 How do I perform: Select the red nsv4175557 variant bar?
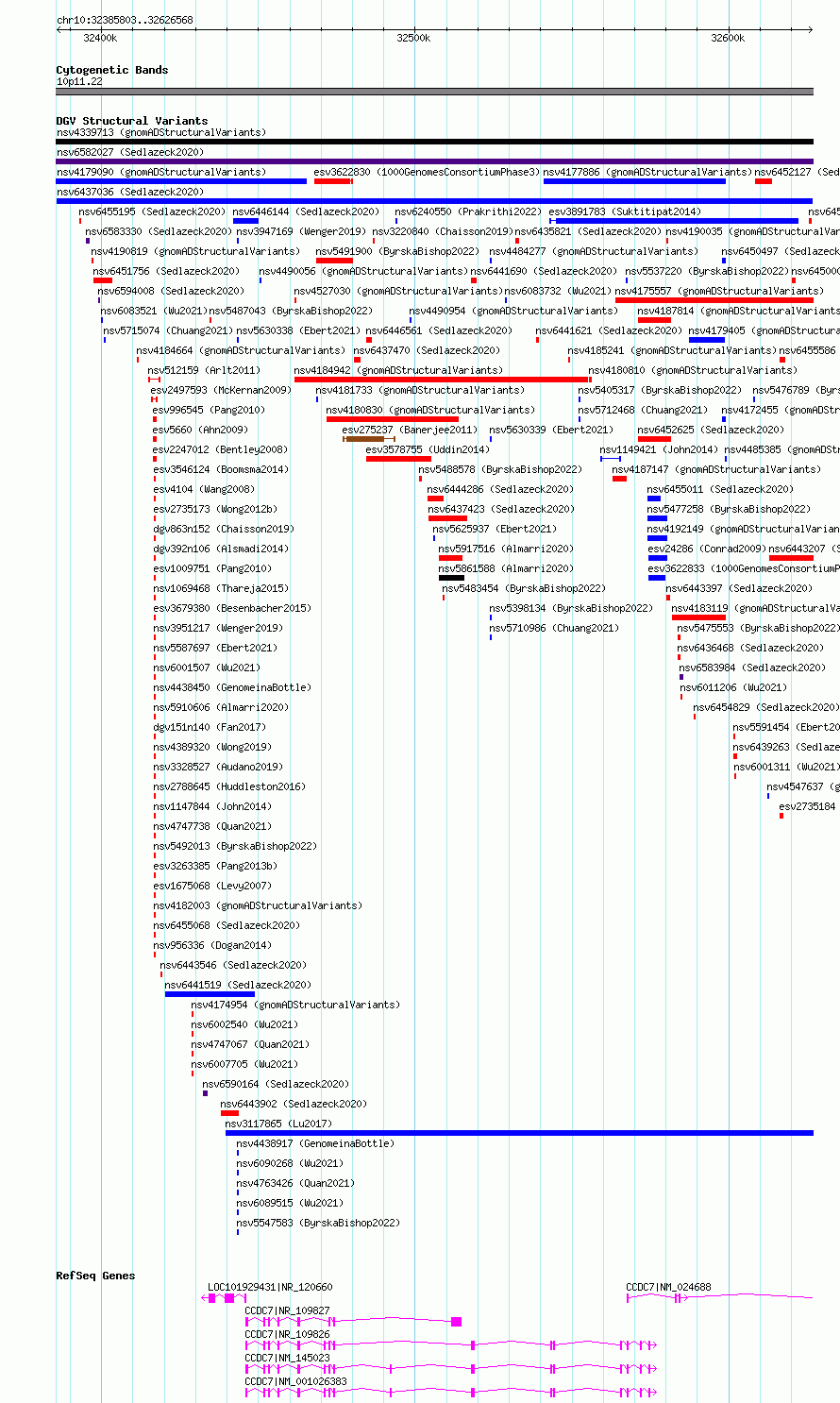click(714, 300)
